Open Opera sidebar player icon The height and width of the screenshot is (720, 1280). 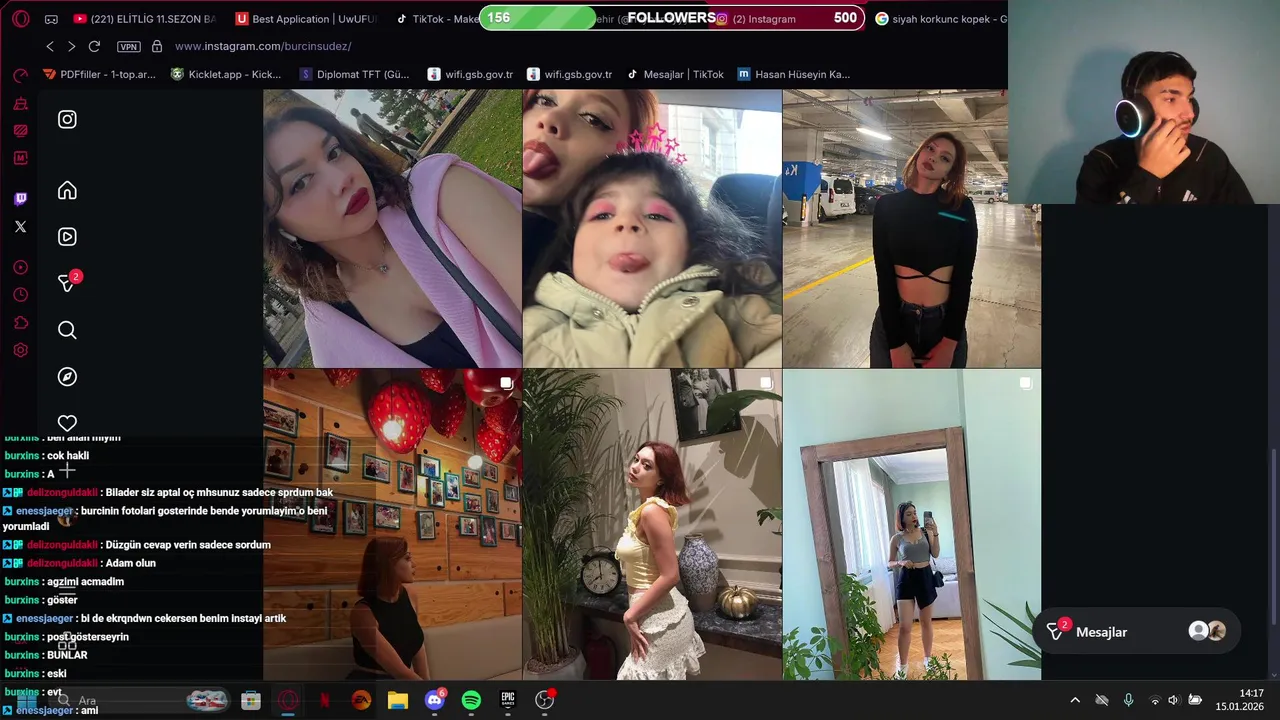pyautogui.click(x=20, y=268)
